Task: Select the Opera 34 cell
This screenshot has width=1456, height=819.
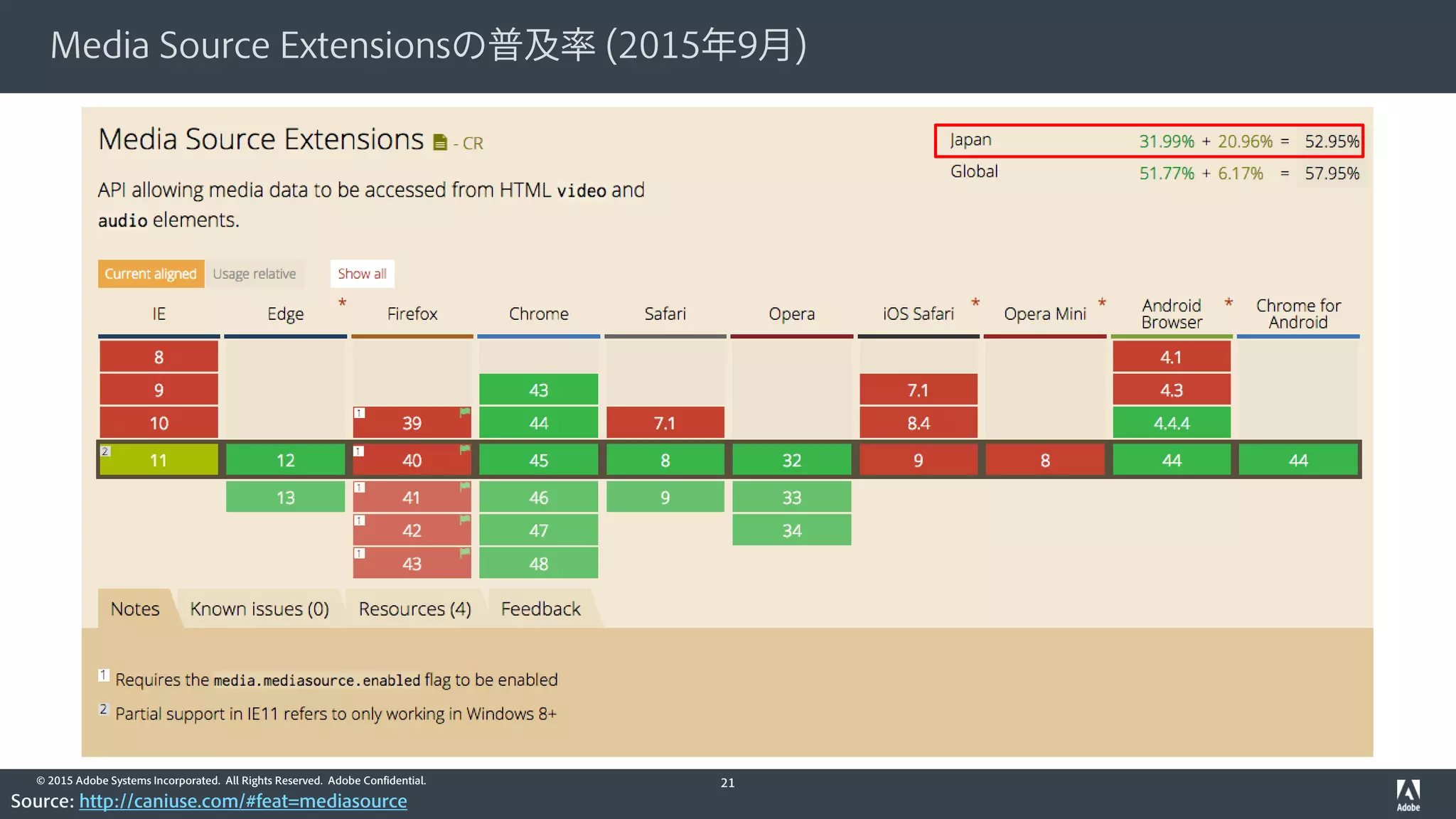Action: pyautogui.click(x=791, y=530)
